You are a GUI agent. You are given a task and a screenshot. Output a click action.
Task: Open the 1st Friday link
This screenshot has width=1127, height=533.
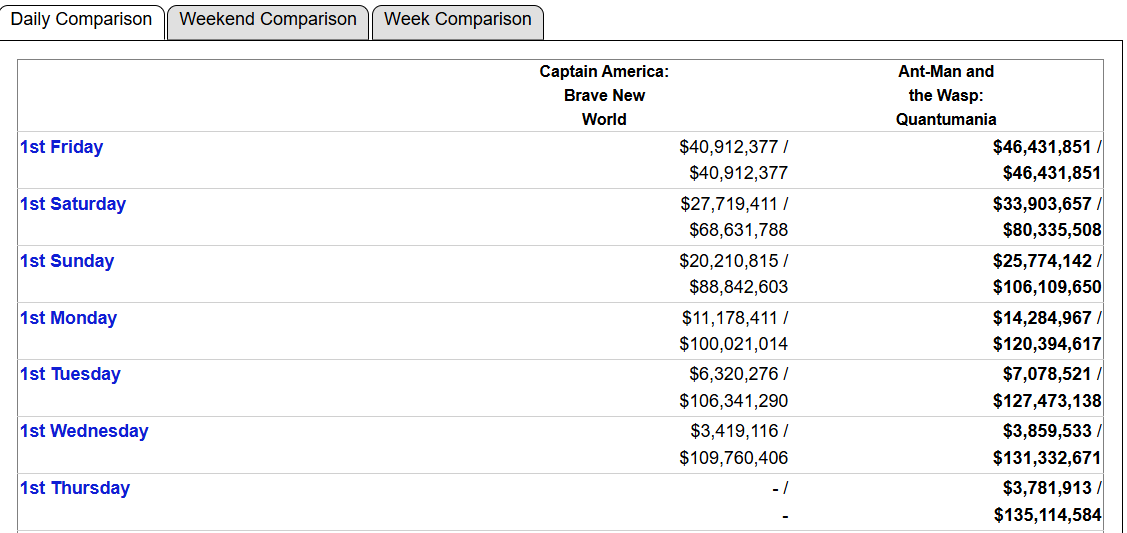[61, 147]
